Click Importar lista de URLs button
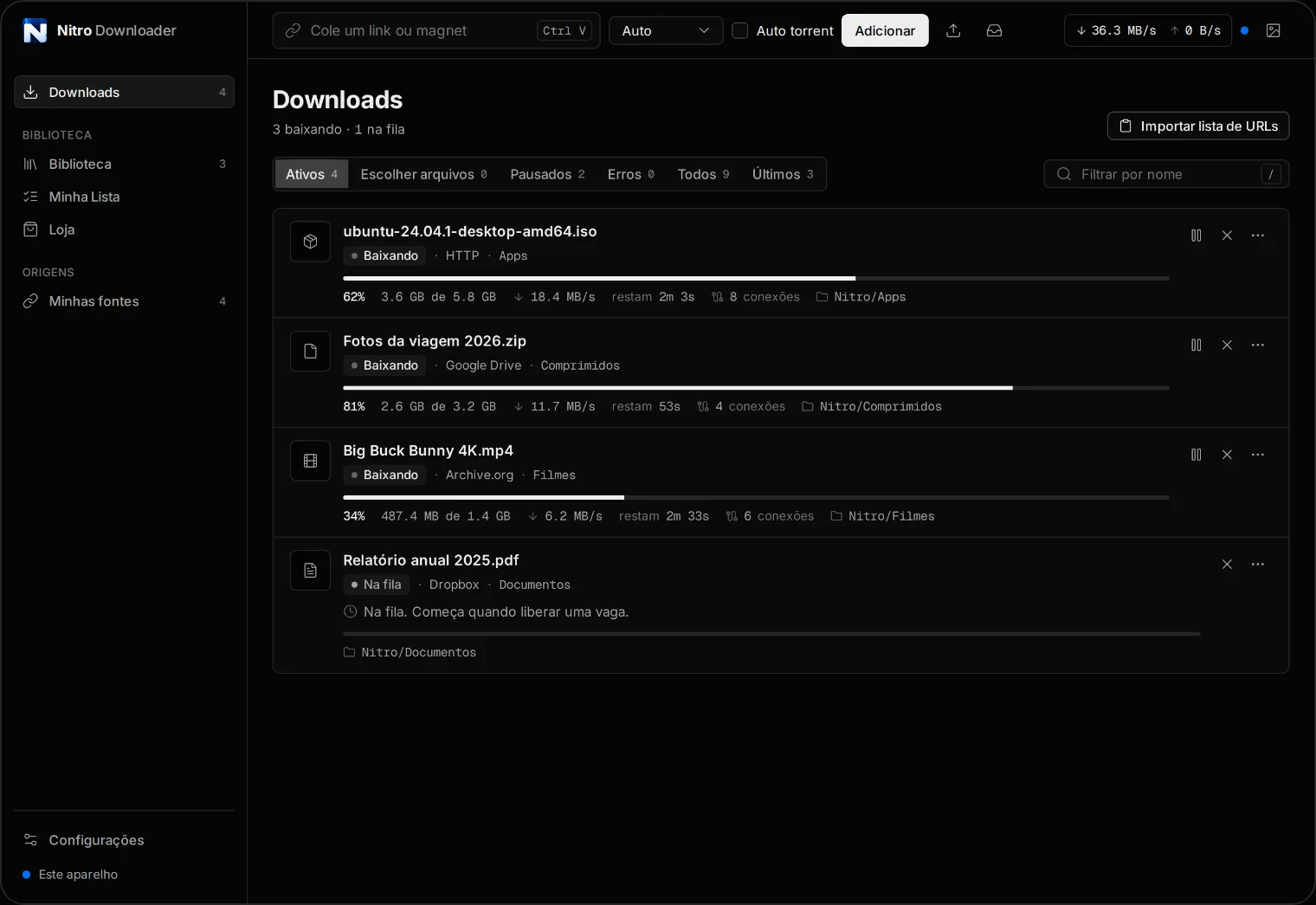 (1198, 126)
